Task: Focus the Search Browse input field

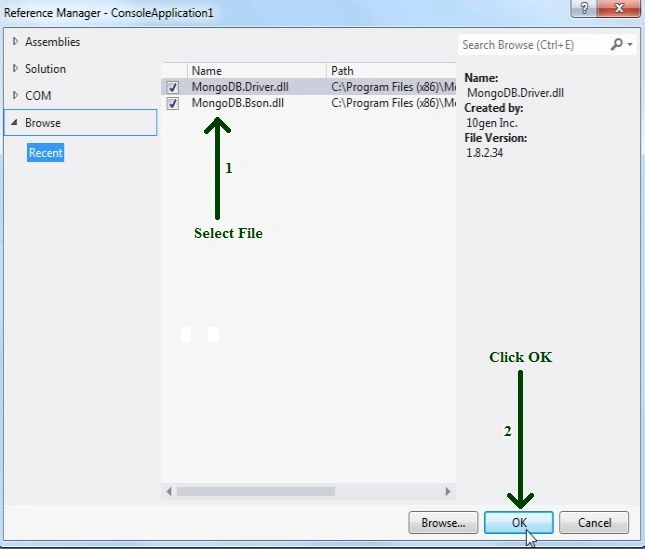Action: click(x=533, y=44)
